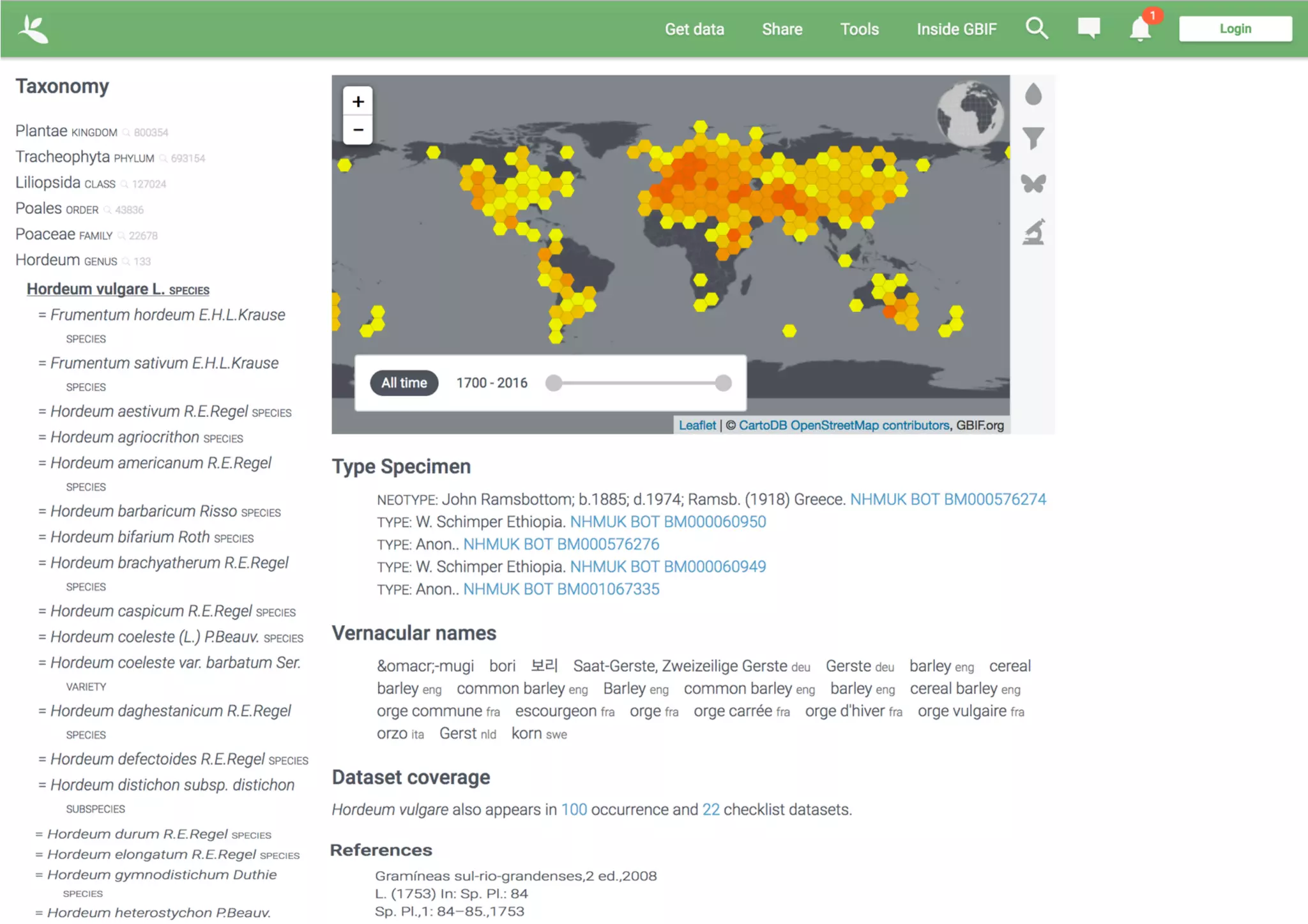
Task: Select the water drop map style icon
Action: (1033, 95)
